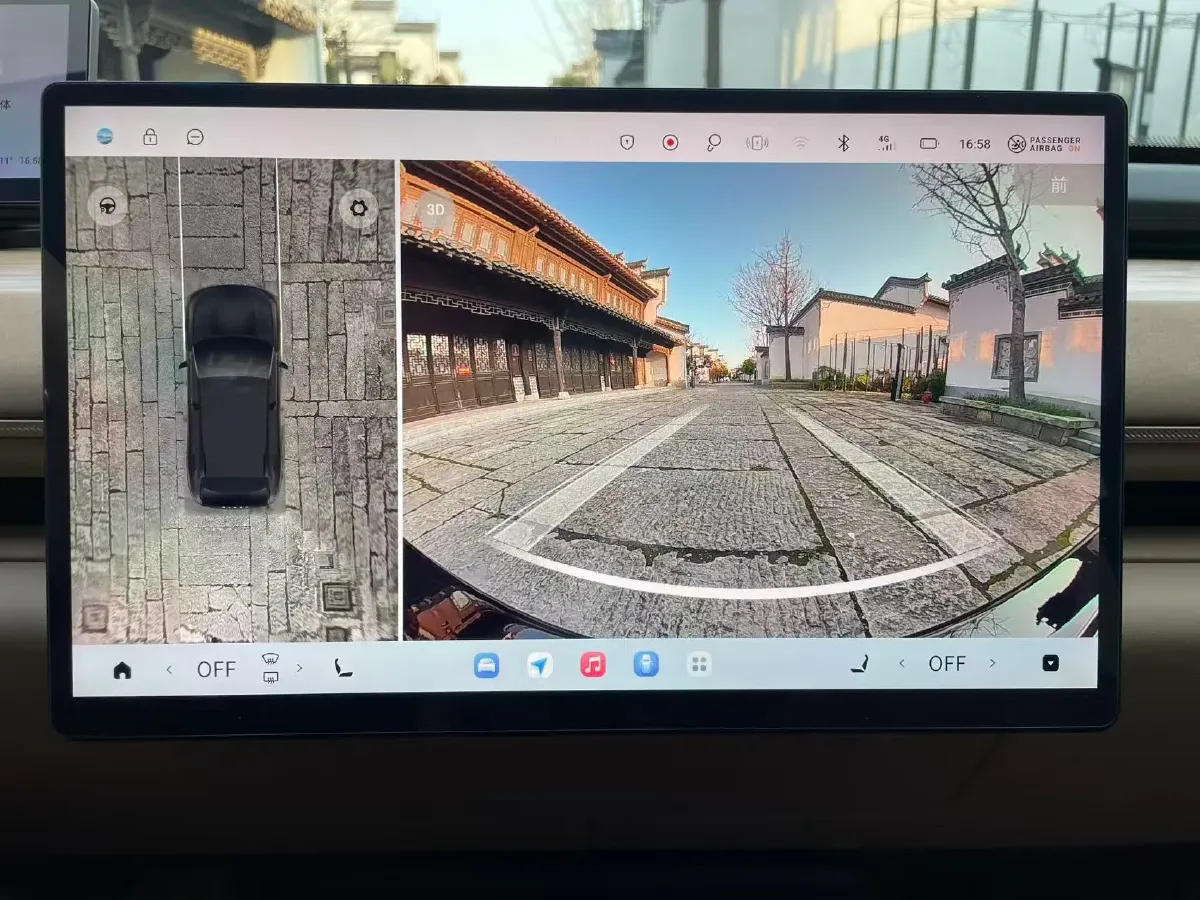Increase passenger side temperature with right chevron
The height and width of the screenshot is (900, 1200).
tap(992, 663)
